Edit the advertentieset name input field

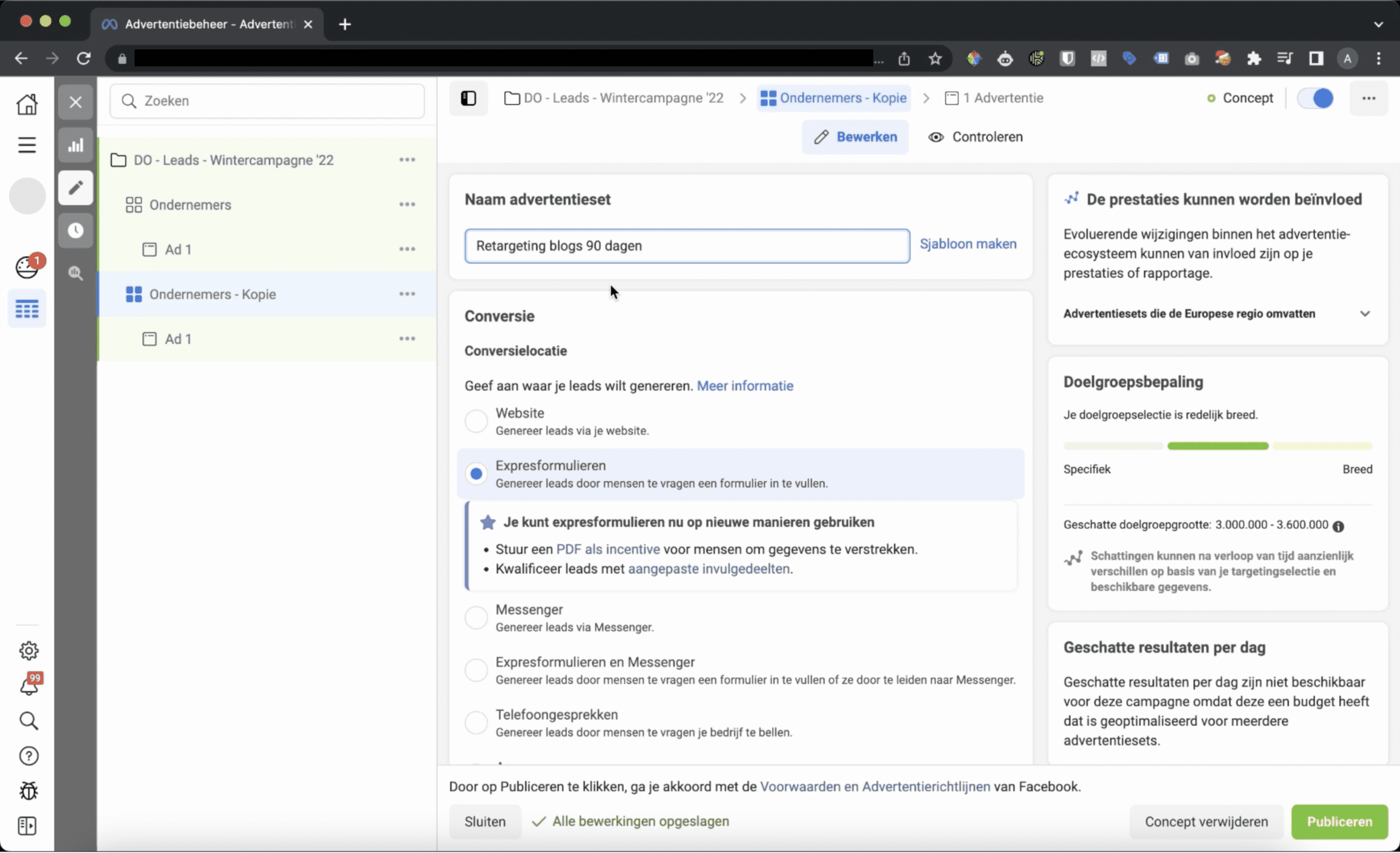[x=687, y=245]
